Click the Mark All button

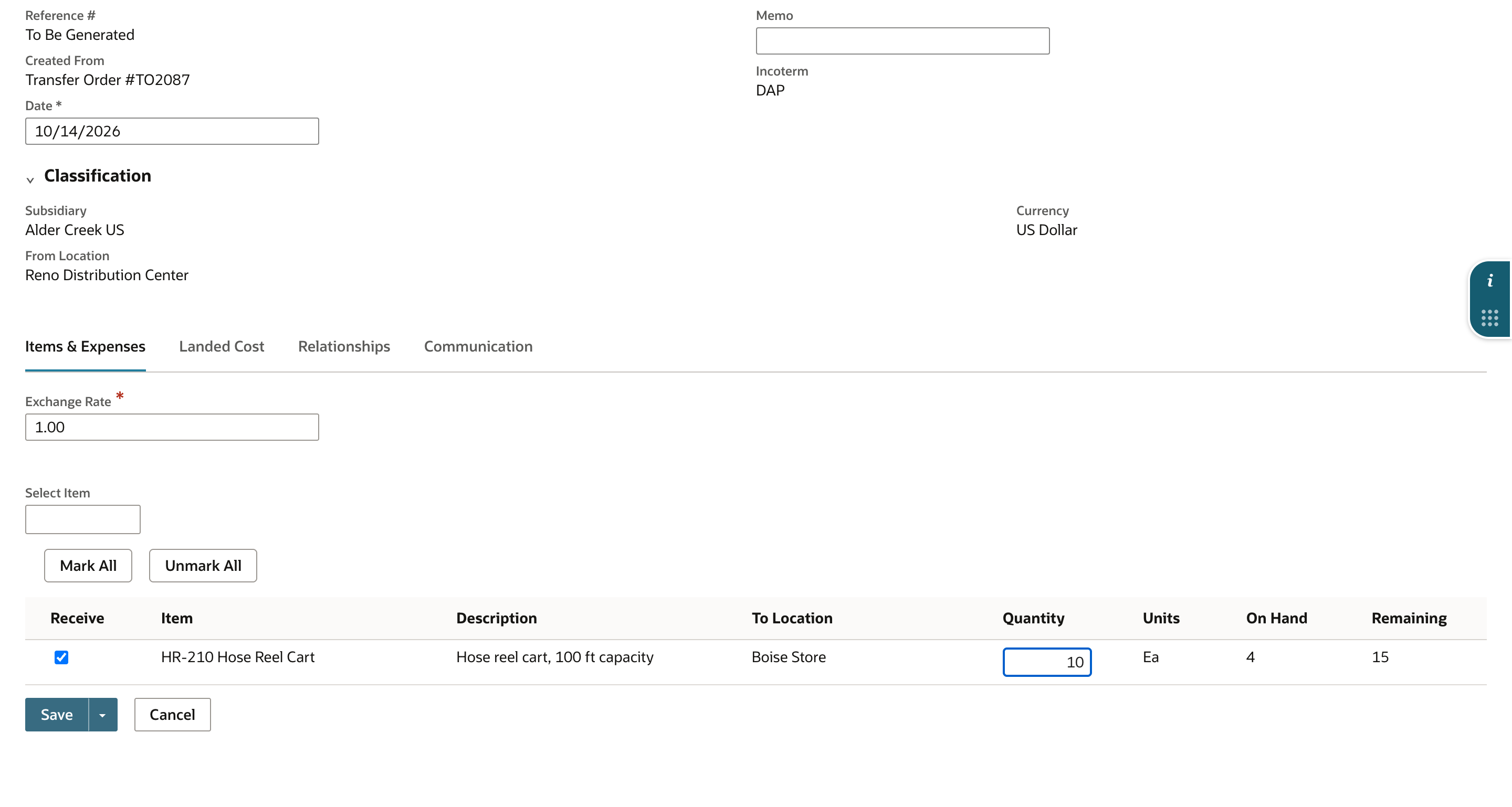click(x=88, y=565)
